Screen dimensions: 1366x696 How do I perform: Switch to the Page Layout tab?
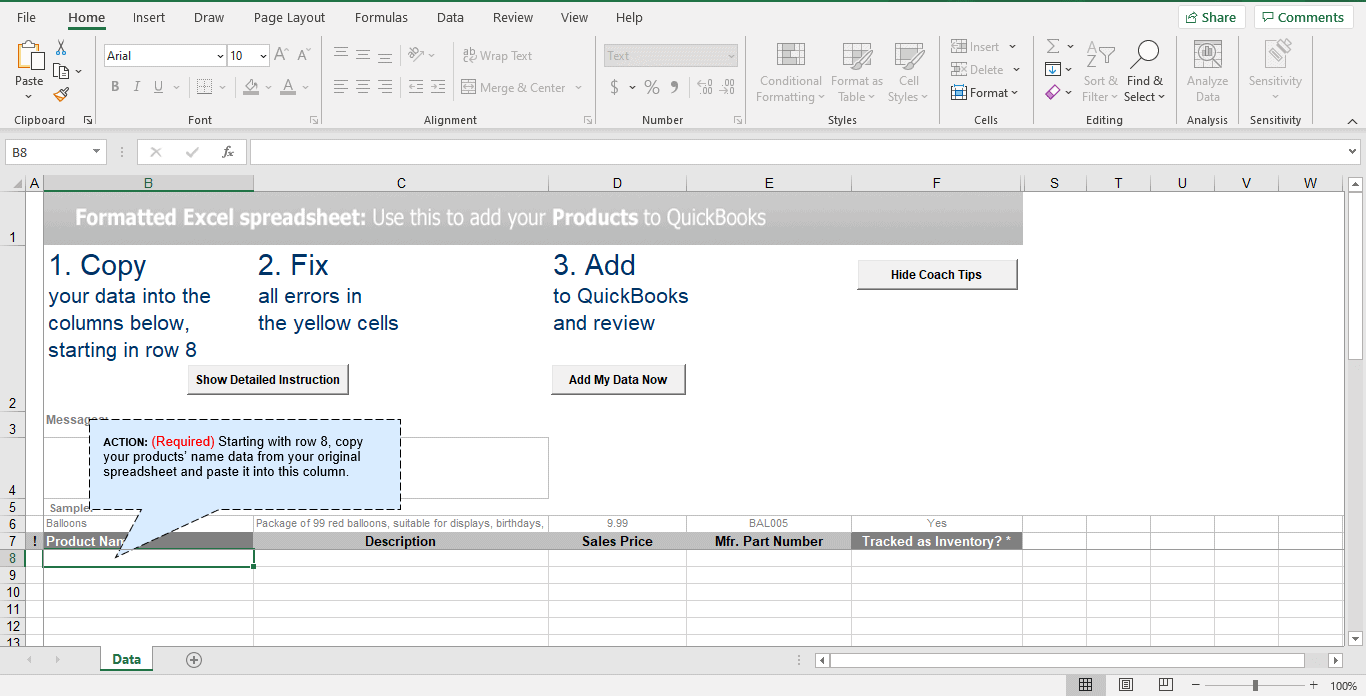pyautogui.click(x=289, y=17)
